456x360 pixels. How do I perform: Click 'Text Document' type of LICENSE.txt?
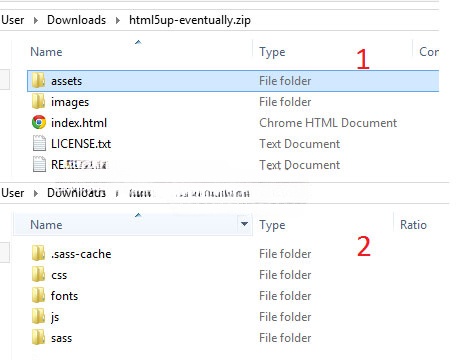coord(300,144)
